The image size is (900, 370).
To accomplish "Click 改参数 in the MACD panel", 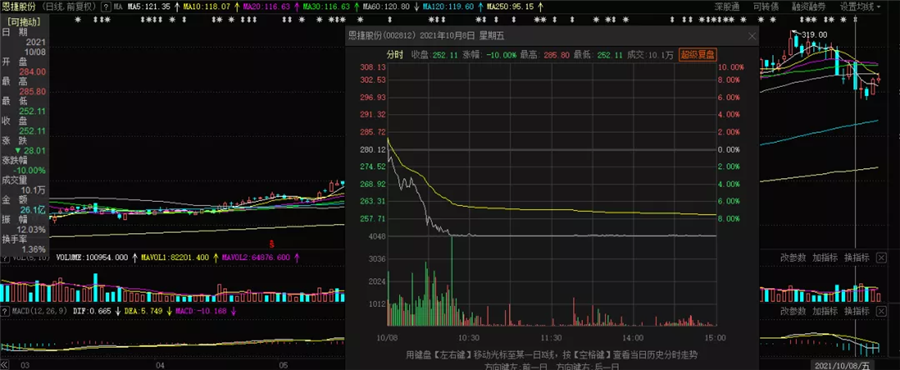I will click(x=793, y=310).
